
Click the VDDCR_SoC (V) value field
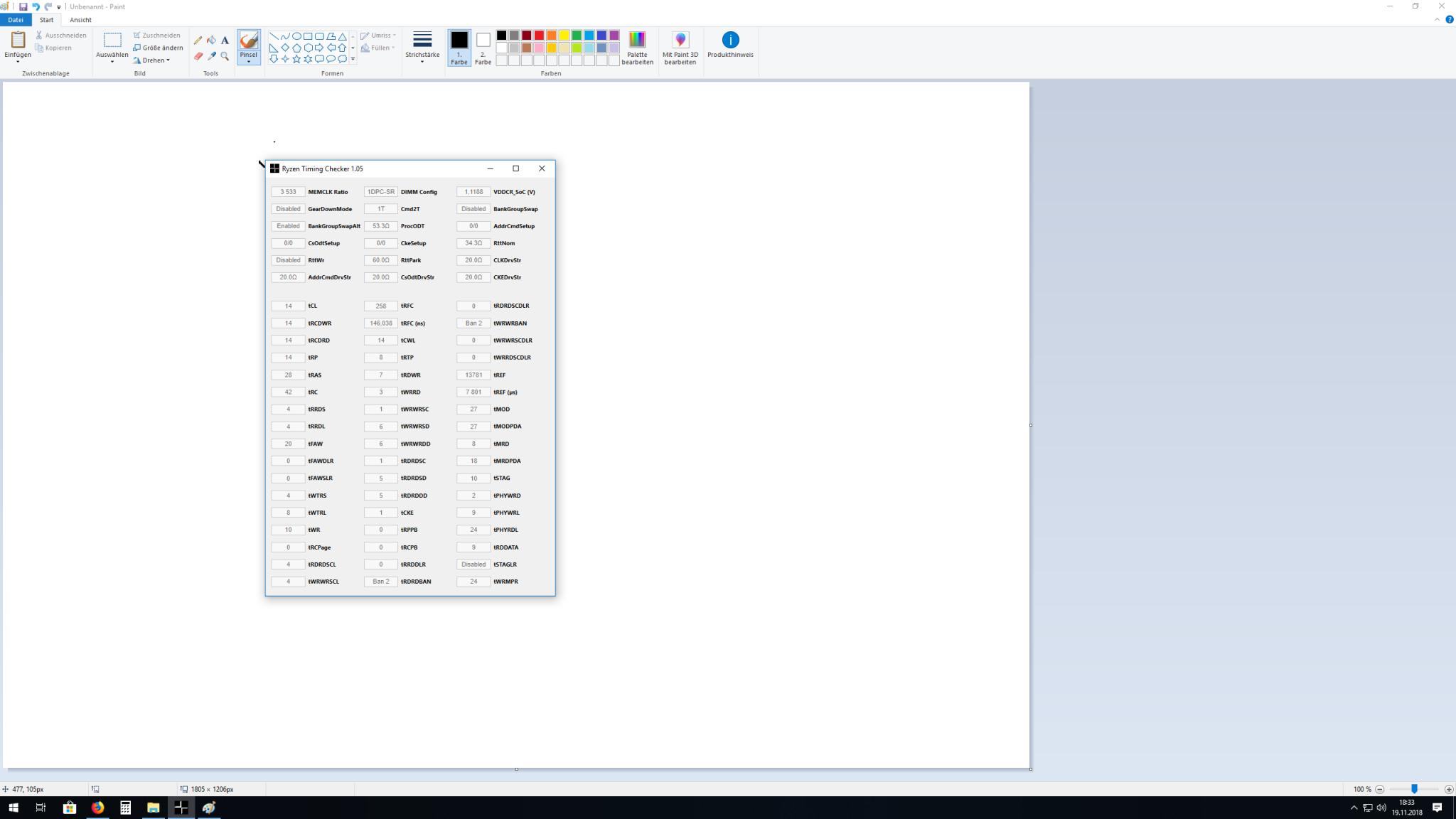(473, 192)
